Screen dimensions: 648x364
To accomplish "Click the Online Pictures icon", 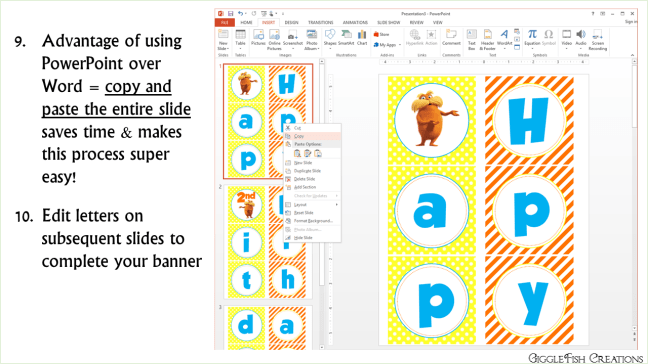I will click(x=274, y=35).
